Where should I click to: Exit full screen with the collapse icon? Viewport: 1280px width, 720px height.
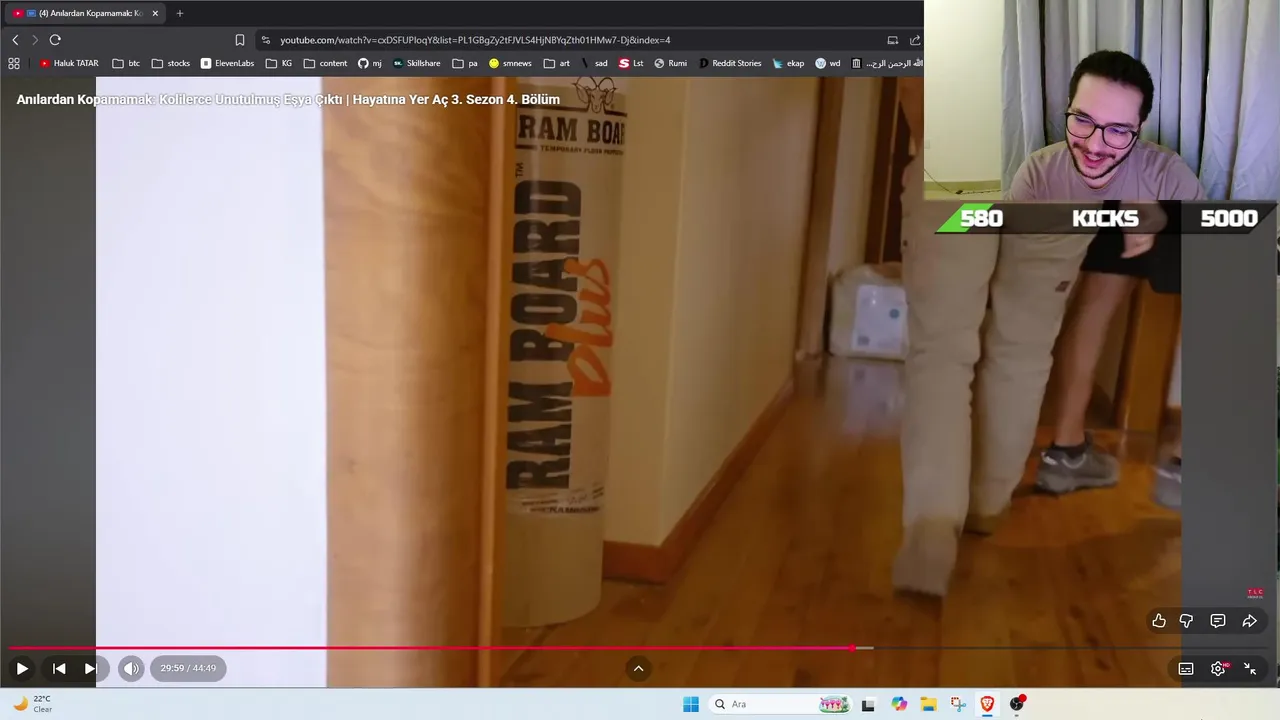1250,669
